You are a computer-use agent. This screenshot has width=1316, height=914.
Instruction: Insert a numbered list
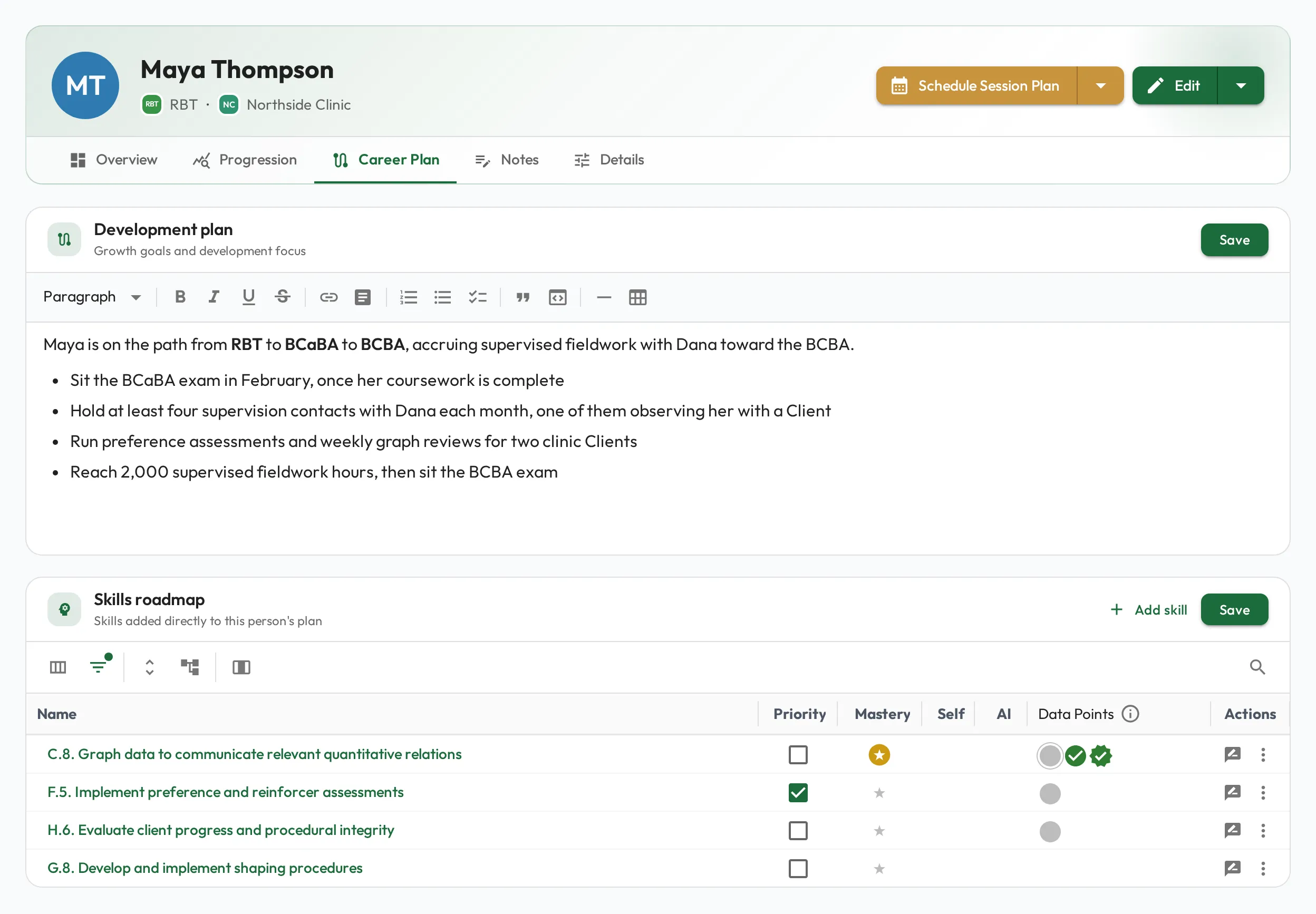408,297
